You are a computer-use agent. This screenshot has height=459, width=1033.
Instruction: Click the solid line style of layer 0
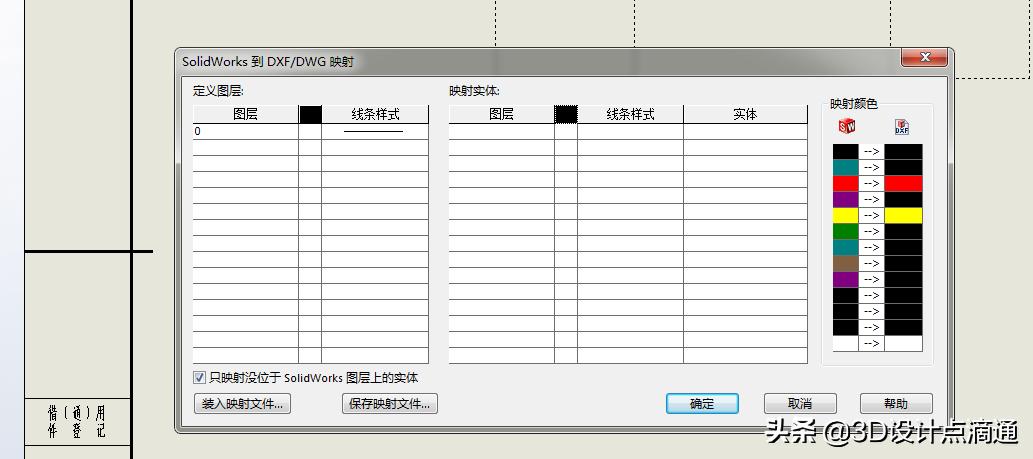pos(374,132)
